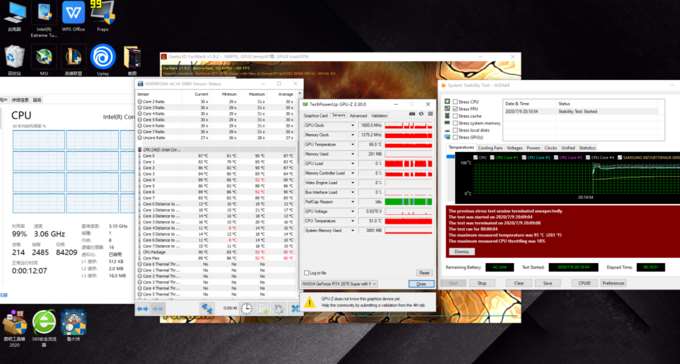Click the Task Manager CPU utilization graph
Viewport: 680px width, 364px height.
(x=73, y=171)
